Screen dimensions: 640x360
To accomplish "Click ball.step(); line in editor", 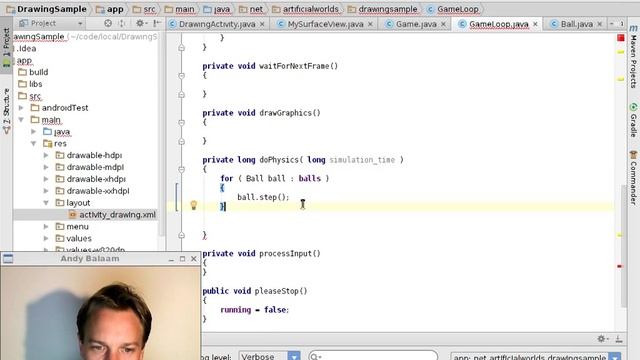I will click(x=263, y=197).
